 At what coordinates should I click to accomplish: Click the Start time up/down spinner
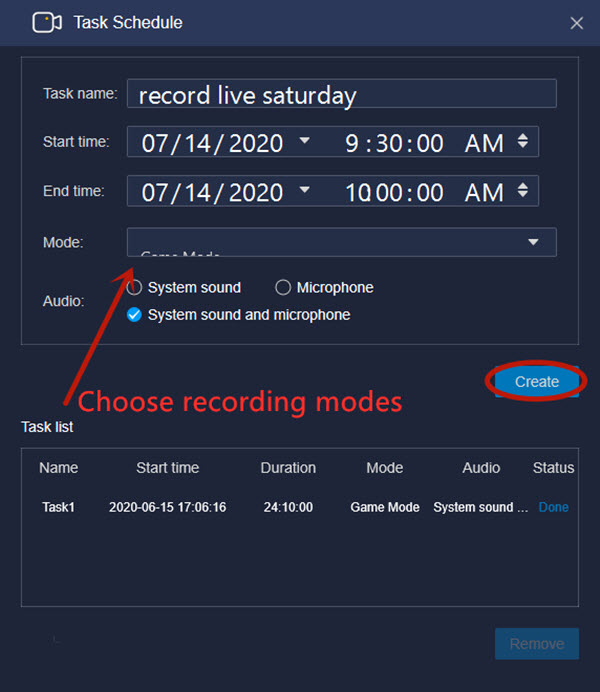click(523, 141)
